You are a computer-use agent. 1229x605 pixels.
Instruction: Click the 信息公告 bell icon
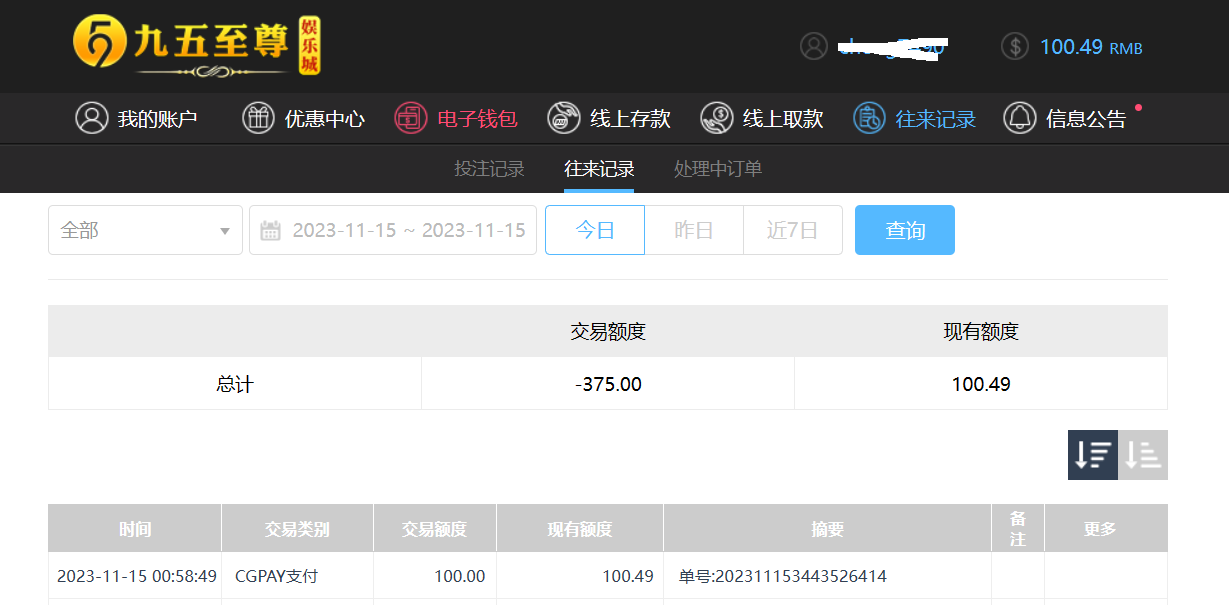(1020, 118)
